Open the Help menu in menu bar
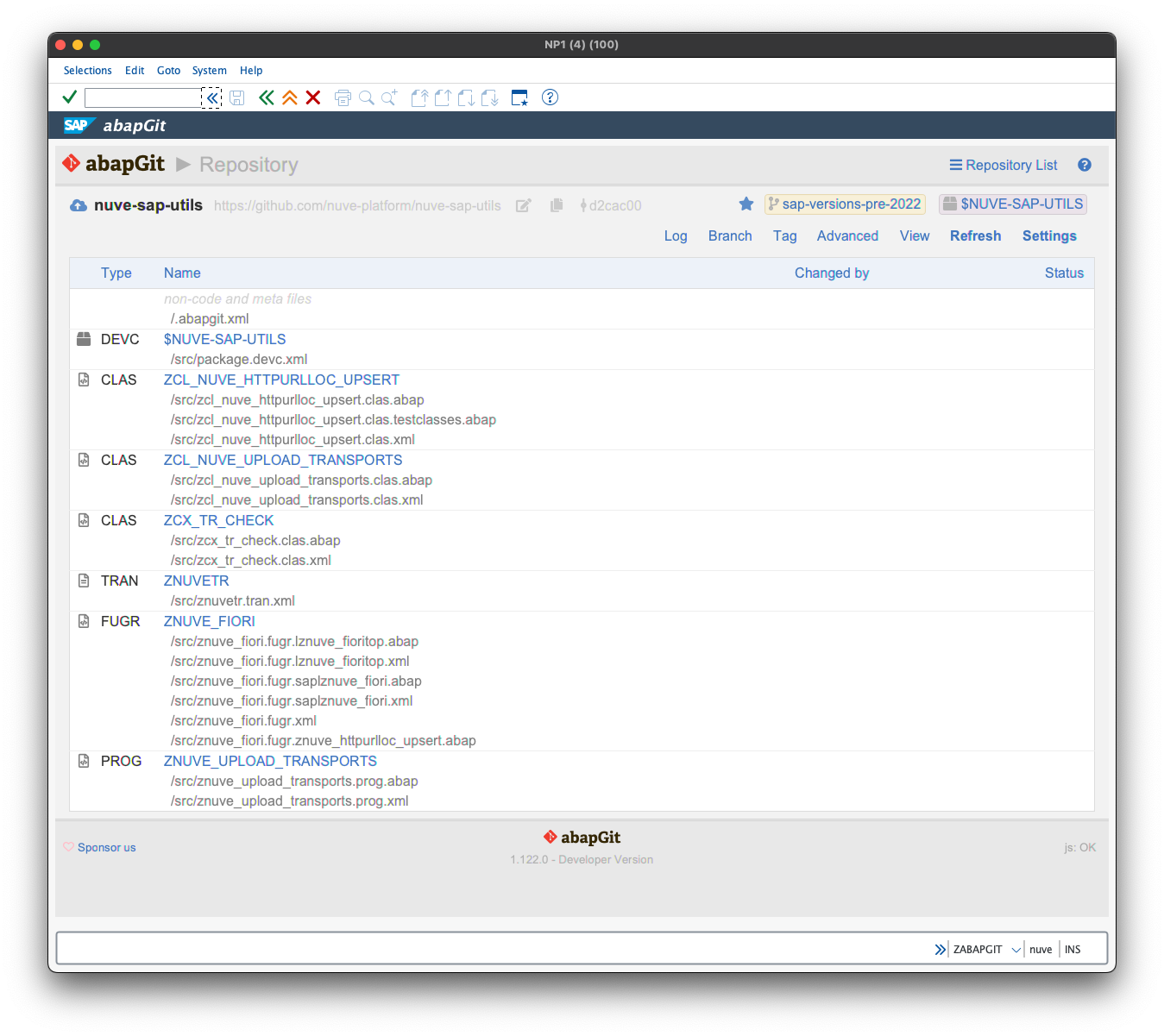This screenshot has width=1164, height=1036. [x=251, y=71]
